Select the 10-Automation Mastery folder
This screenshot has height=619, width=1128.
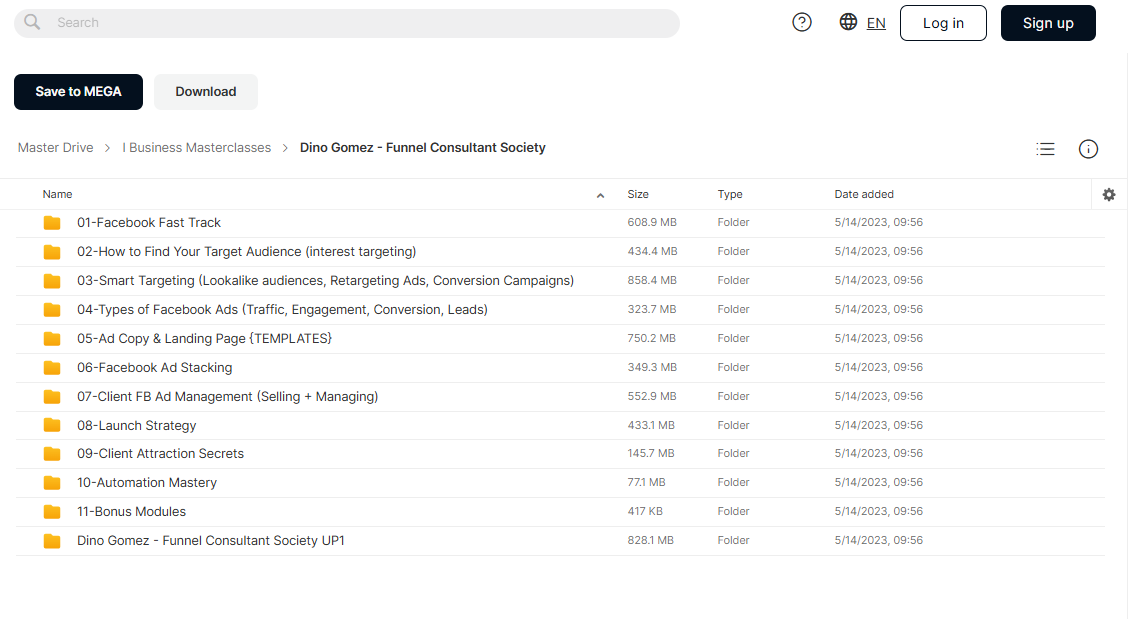[147, 482]
